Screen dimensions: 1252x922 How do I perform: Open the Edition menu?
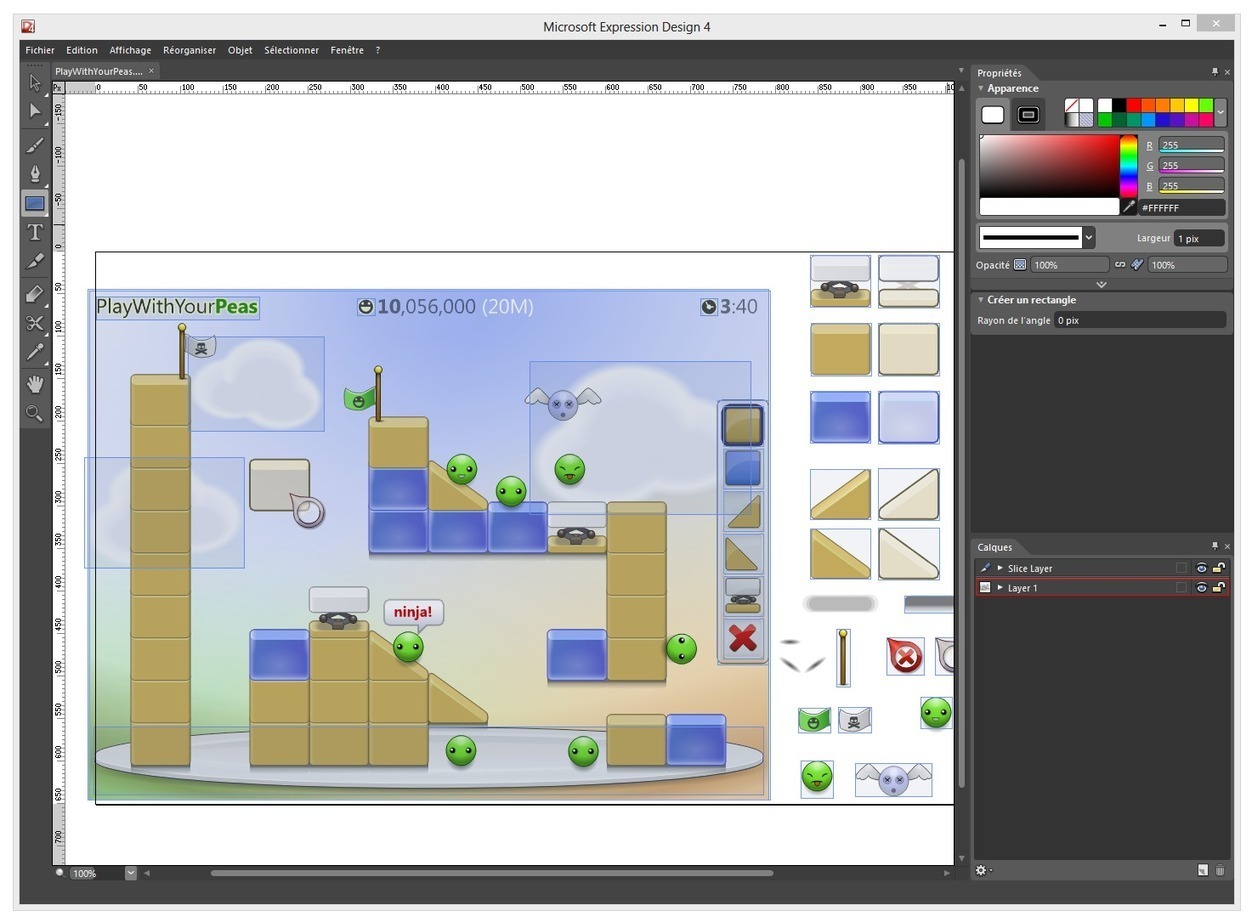(82, 50)
